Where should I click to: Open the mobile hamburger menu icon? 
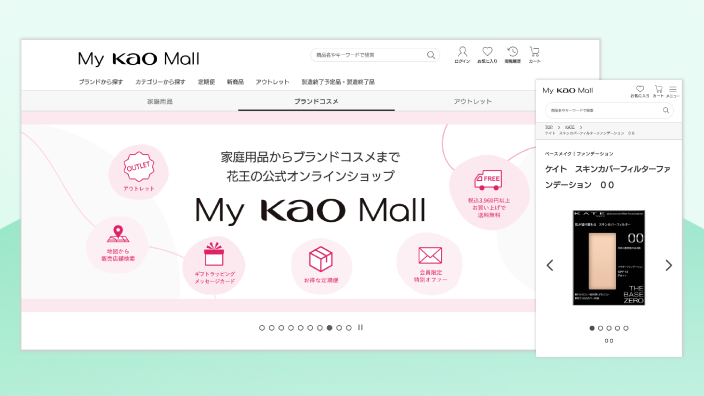point(673,89)
